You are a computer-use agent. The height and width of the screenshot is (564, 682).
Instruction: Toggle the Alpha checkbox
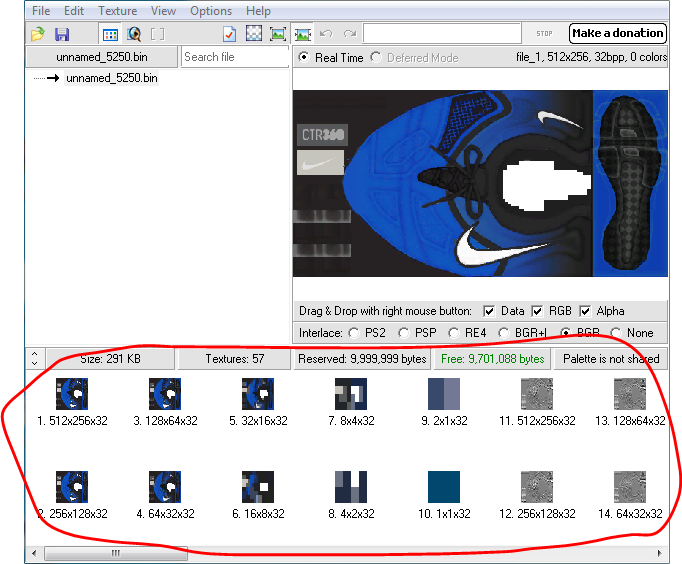click(585, 311)
